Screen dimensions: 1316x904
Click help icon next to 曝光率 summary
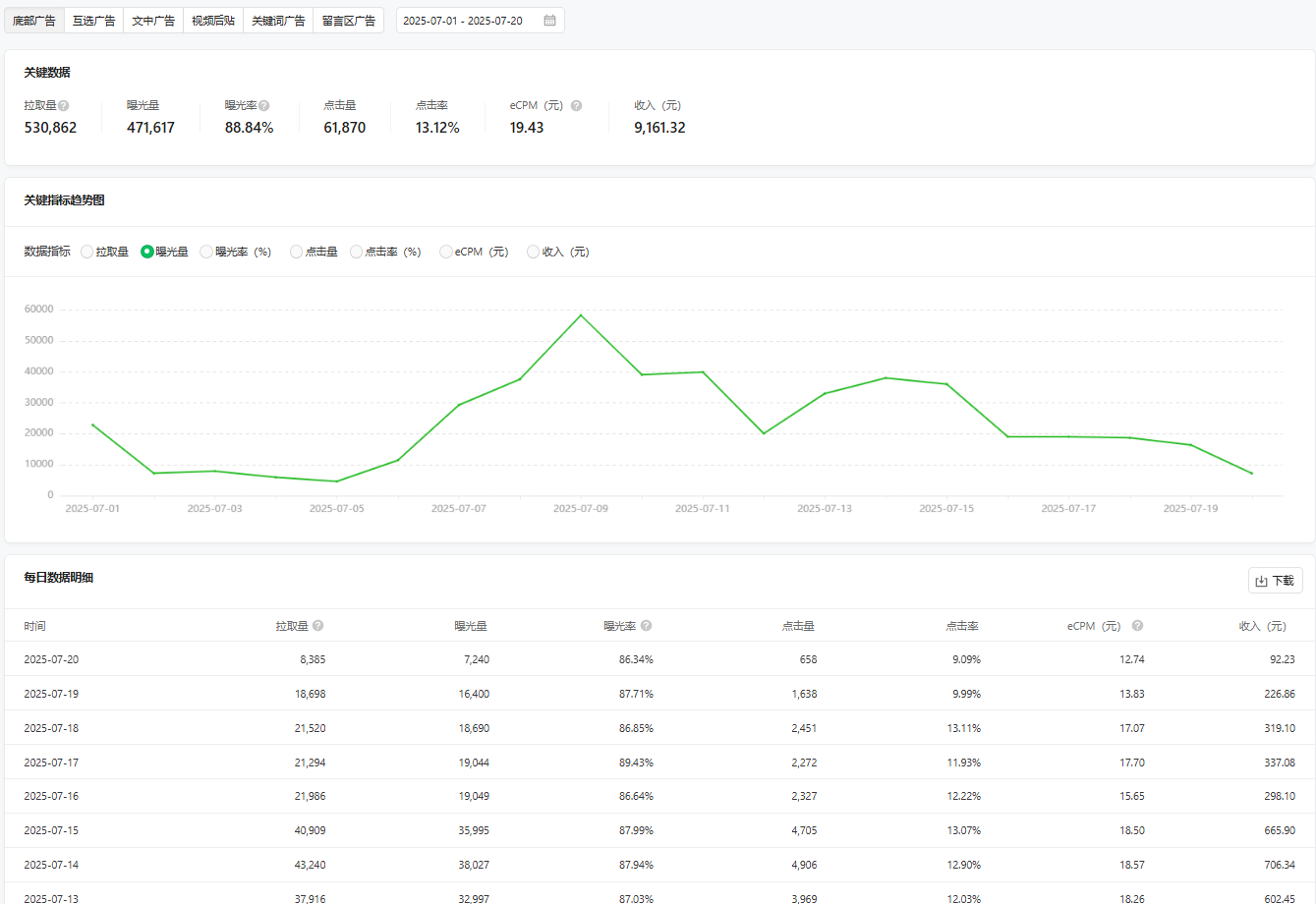264,105
